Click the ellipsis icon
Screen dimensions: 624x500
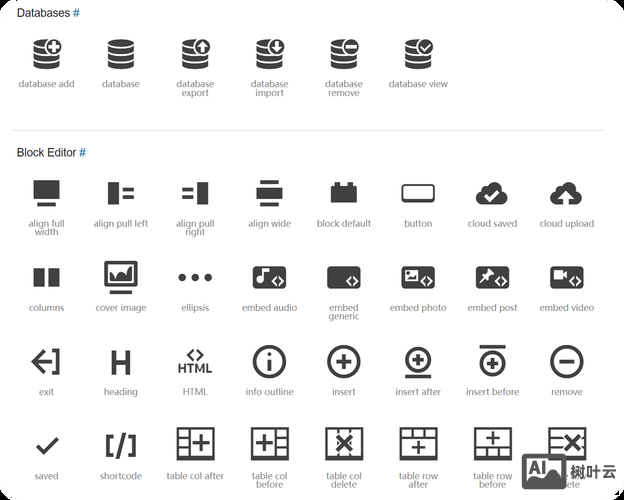tap(195, 277)
